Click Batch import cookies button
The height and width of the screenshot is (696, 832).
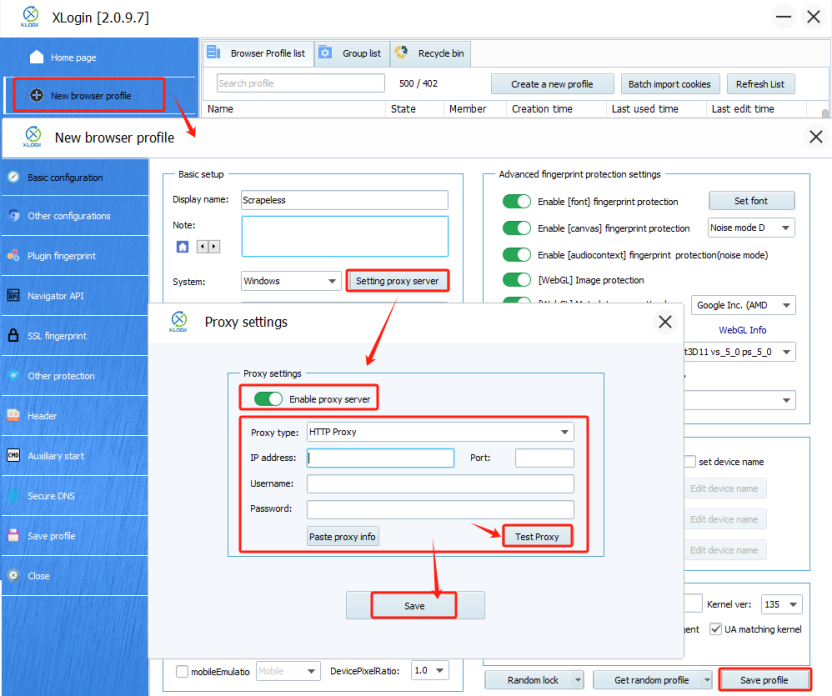coord(670,84)
